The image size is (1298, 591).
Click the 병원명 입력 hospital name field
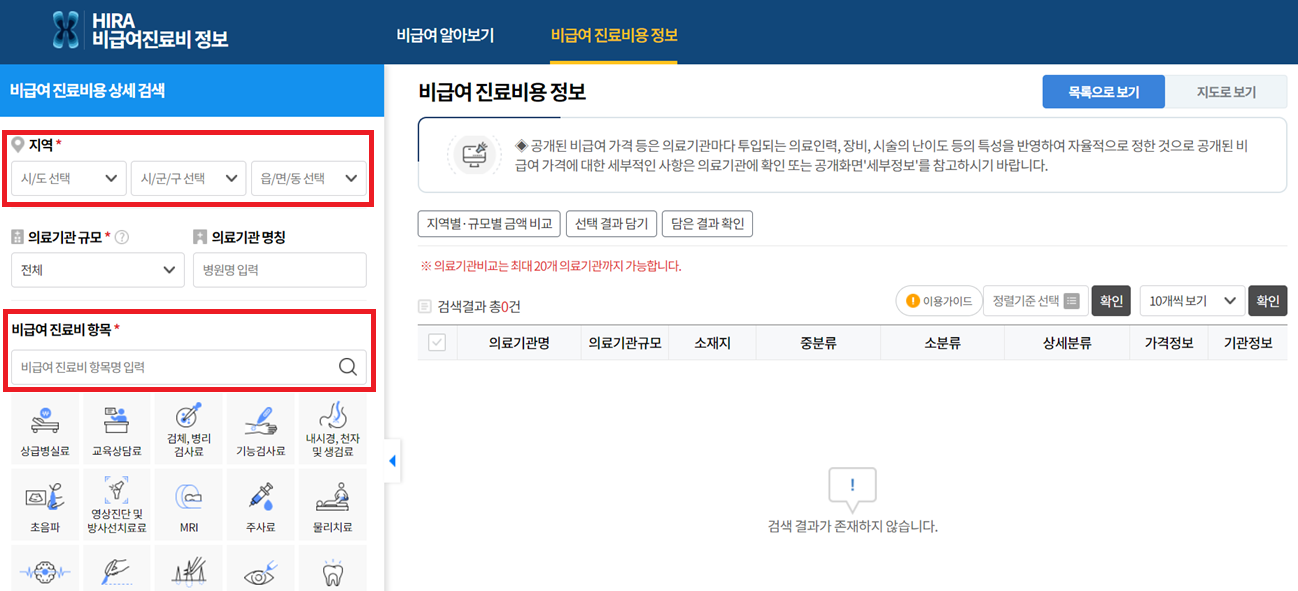[280, 270]
